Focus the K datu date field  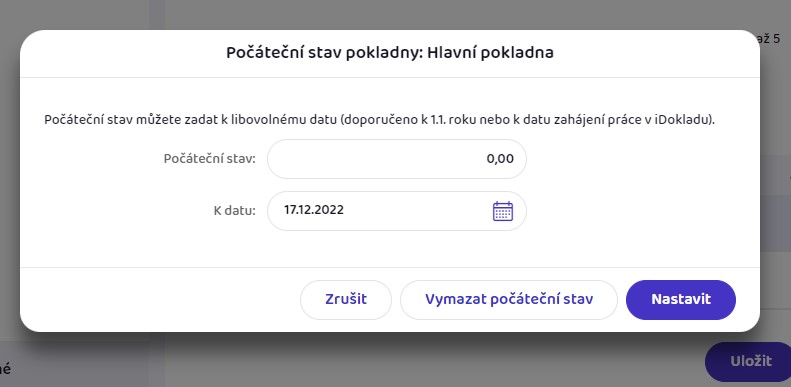tap(397, 211)
